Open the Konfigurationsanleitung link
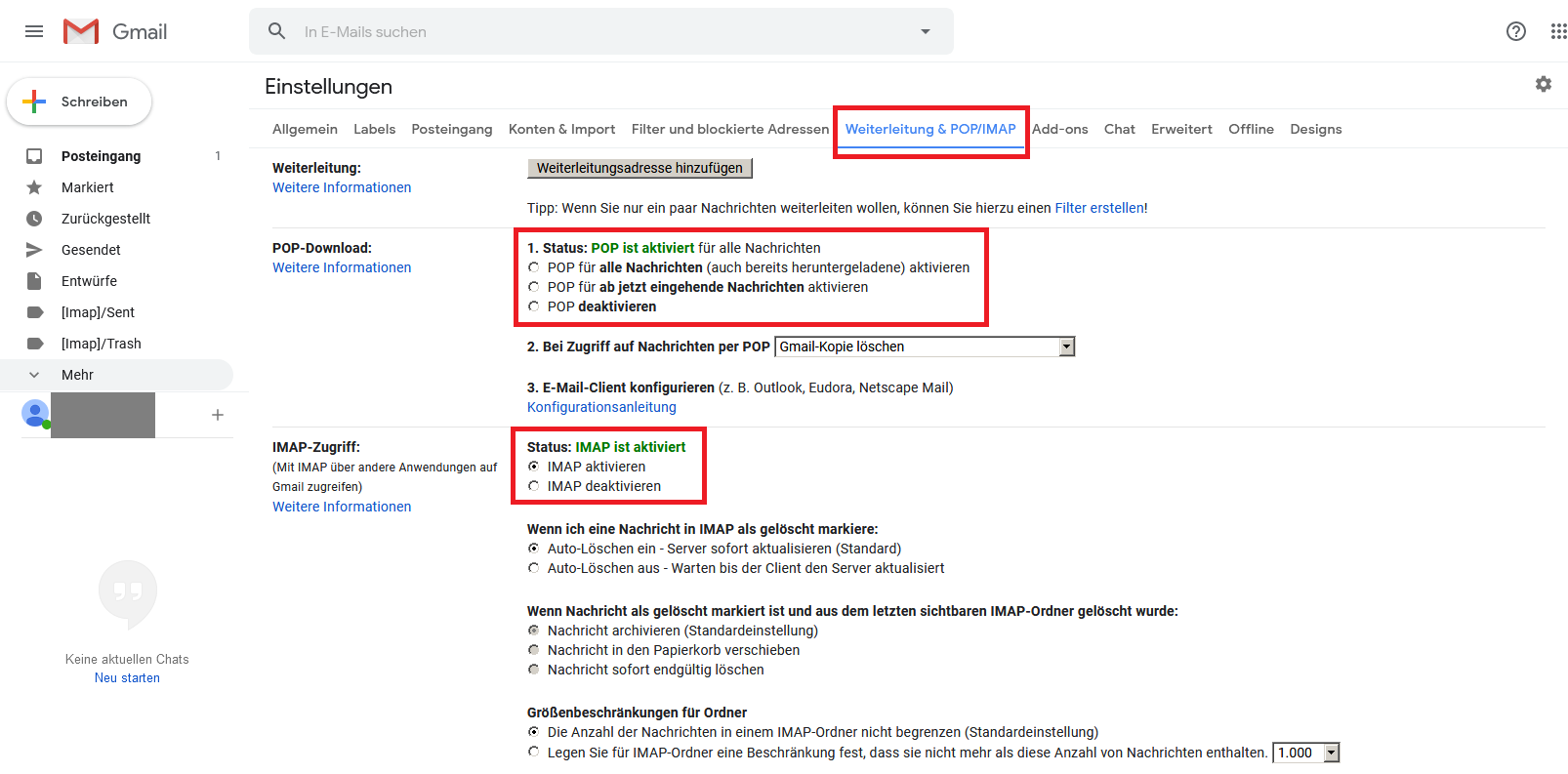 601,407
